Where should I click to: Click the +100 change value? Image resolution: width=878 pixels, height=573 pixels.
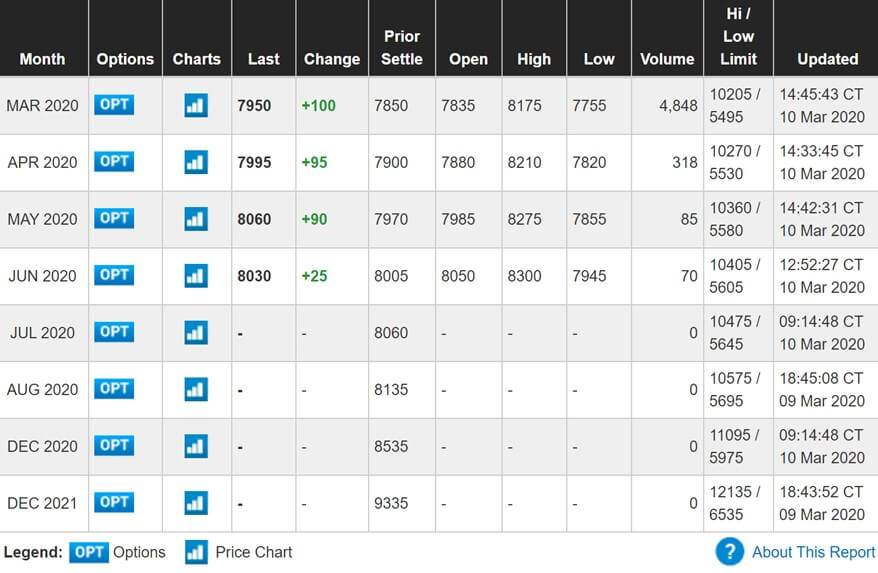pos(319,105)
